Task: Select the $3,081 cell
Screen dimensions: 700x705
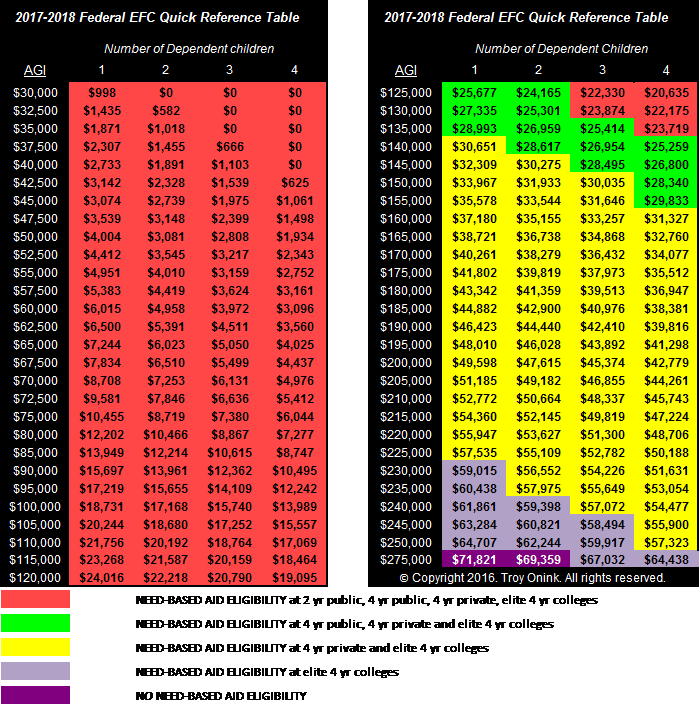Action: [x=166, y=236]
